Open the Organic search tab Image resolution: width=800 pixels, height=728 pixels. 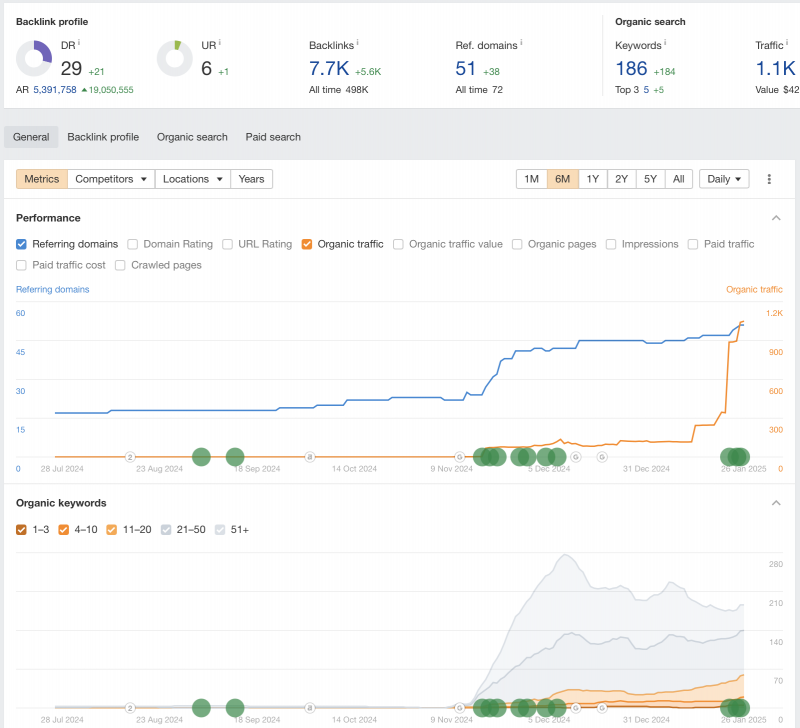(x=192, y=137)
